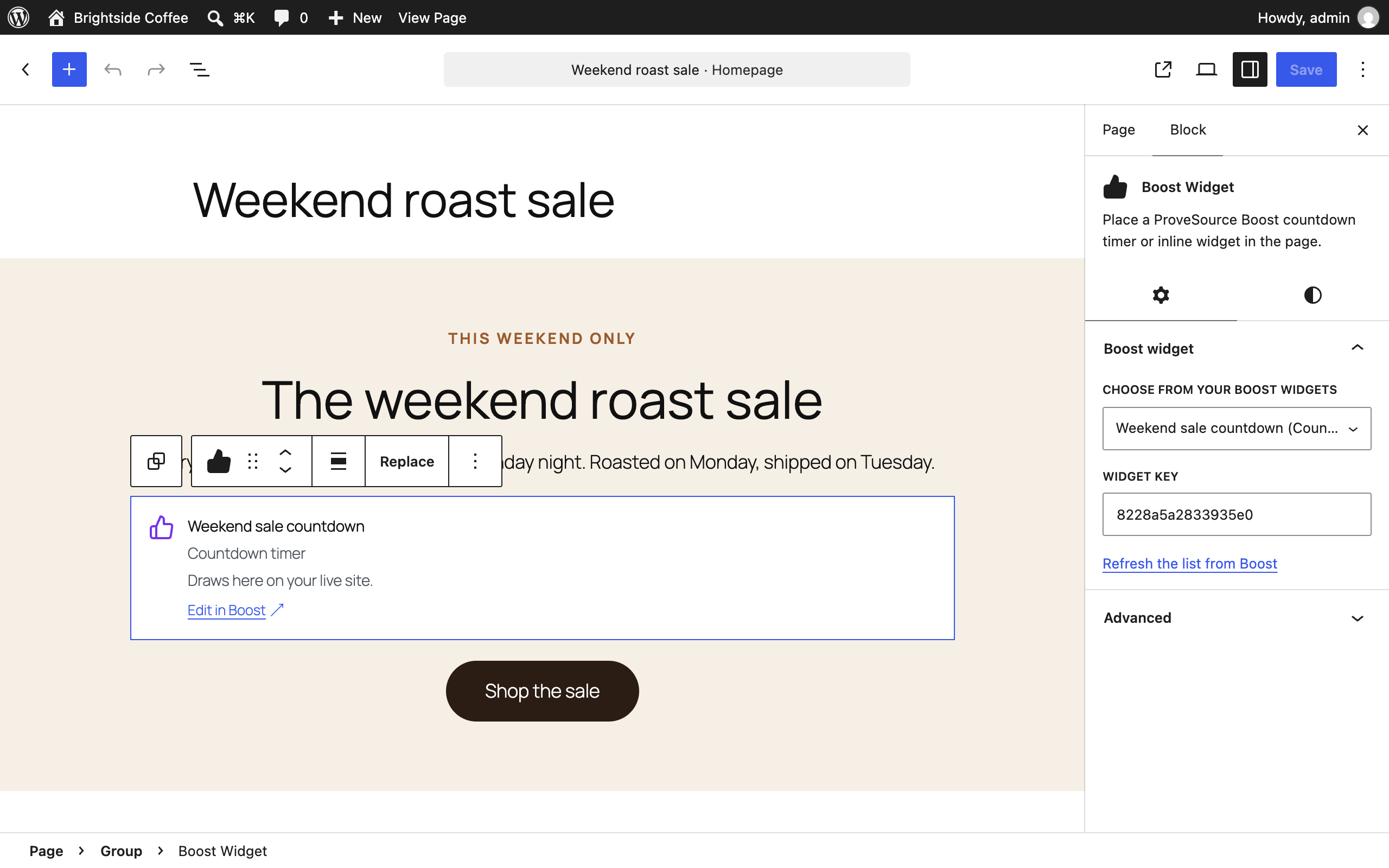Select the Settings gear tab

tap(1161, 295)
